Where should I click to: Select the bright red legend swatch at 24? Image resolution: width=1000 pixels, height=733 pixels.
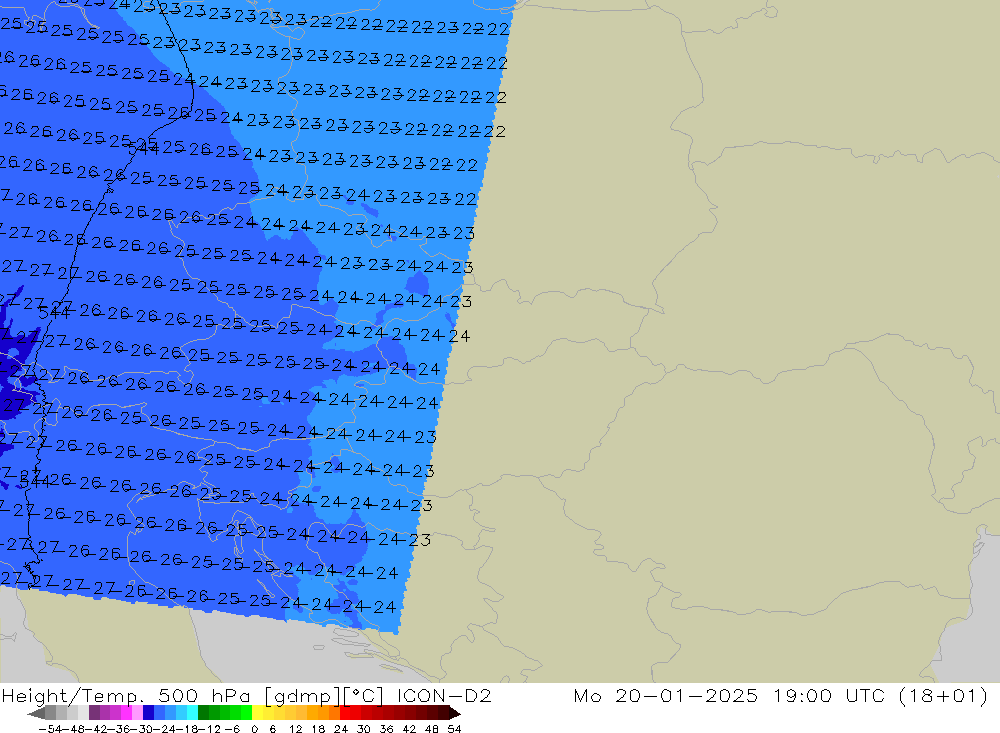(x=345, y=713)
